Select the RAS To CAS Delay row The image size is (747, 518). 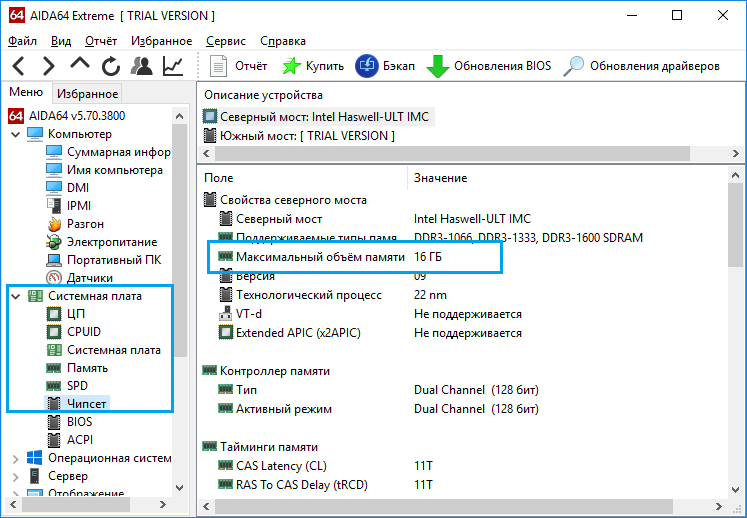[x=325, y=485]
